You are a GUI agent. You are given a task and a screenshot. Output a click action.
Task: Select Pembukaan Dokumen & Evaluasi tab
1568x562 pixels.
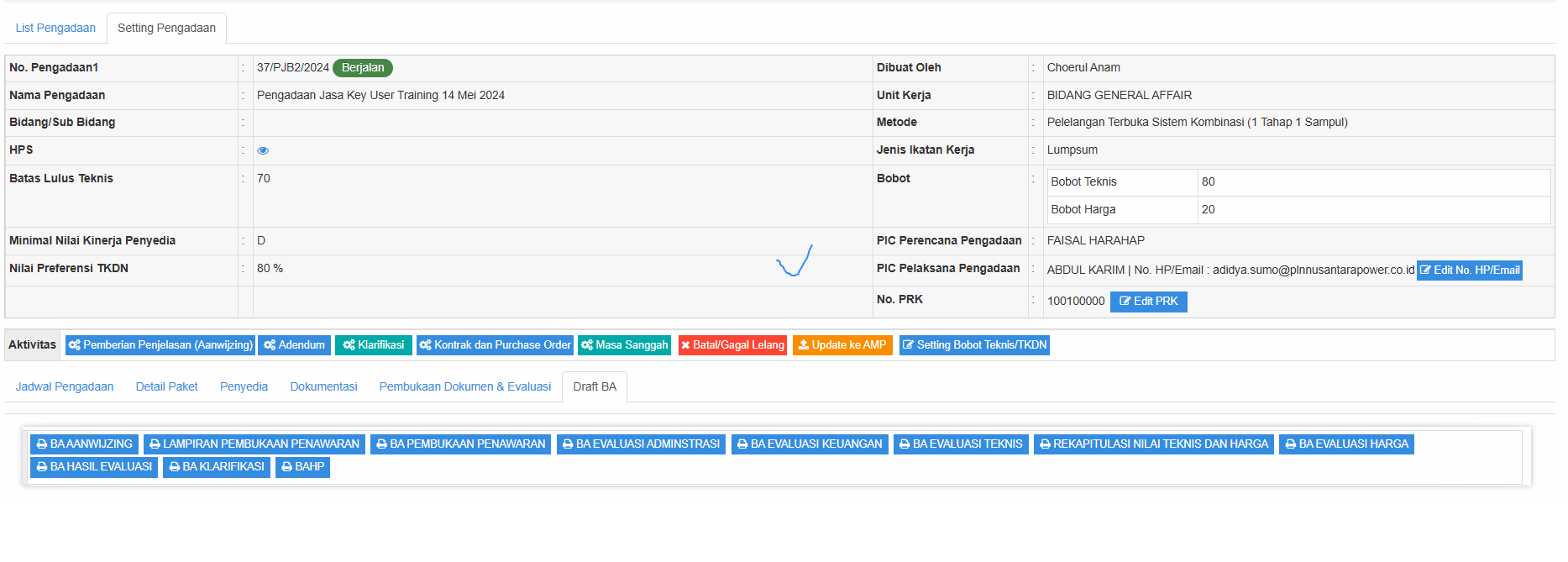(464, 387)
